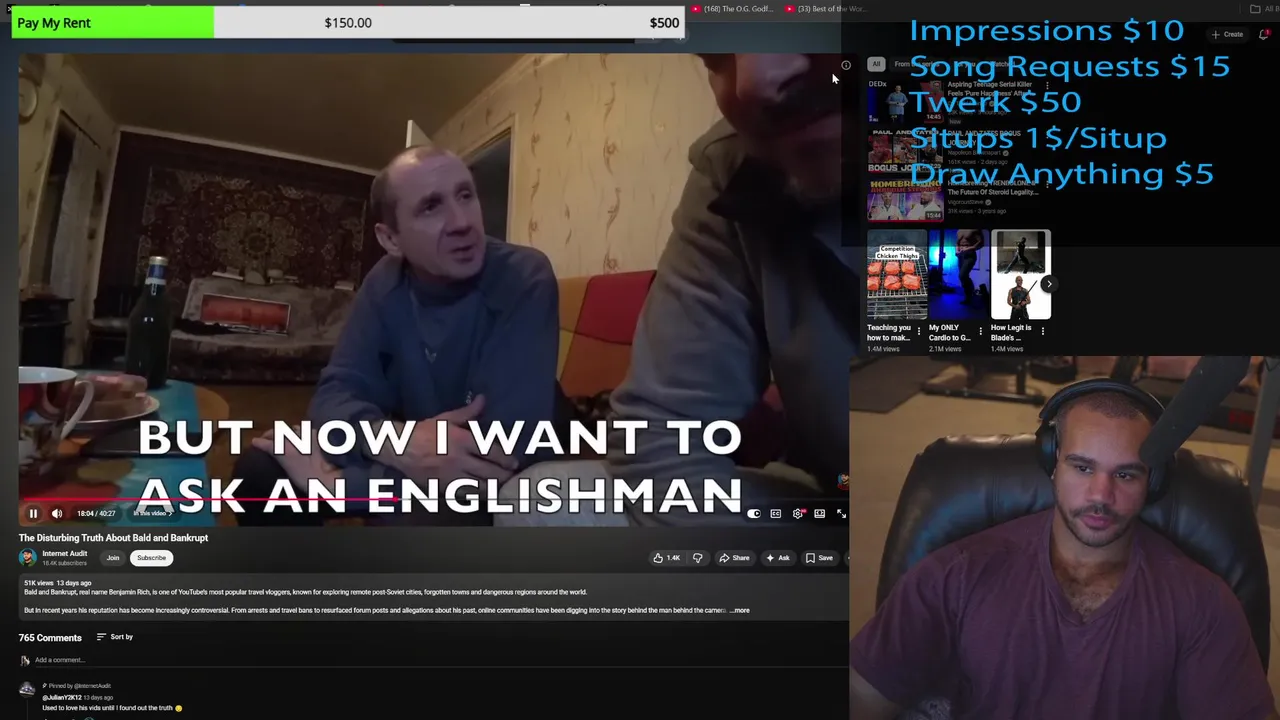1280x720 pixels.
Task: Open 'Teaching you how to mak...' Short
Action: pos(897,275)
